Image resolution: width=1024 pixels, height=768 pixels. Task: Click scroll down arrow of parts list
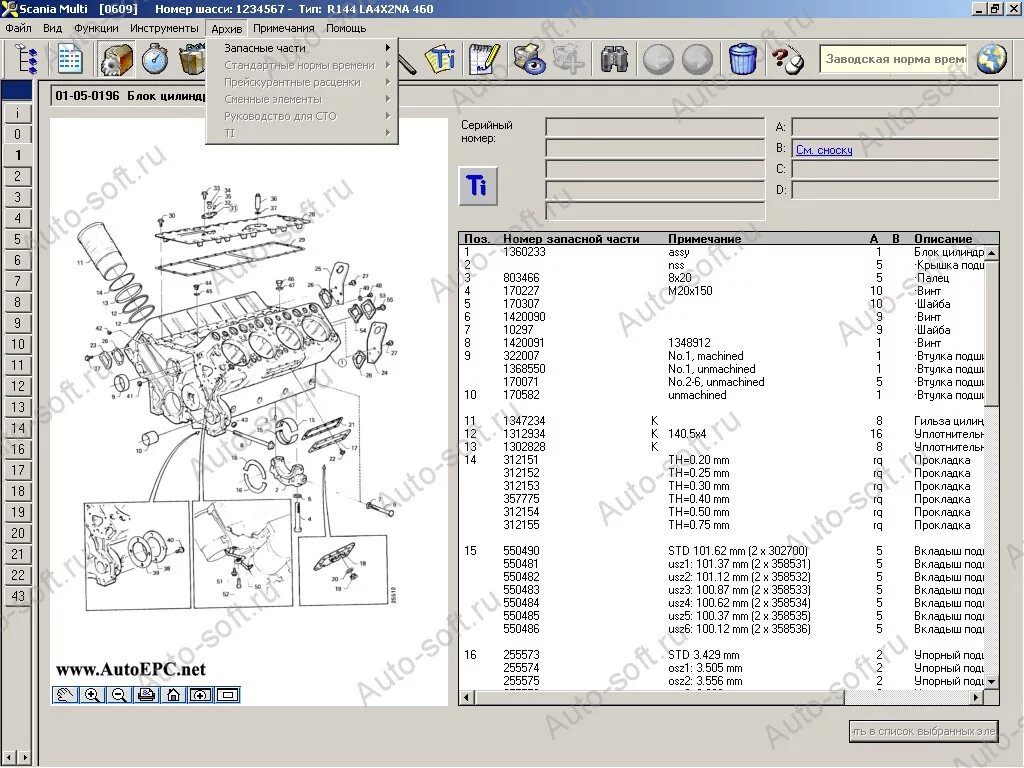[991, 681]
